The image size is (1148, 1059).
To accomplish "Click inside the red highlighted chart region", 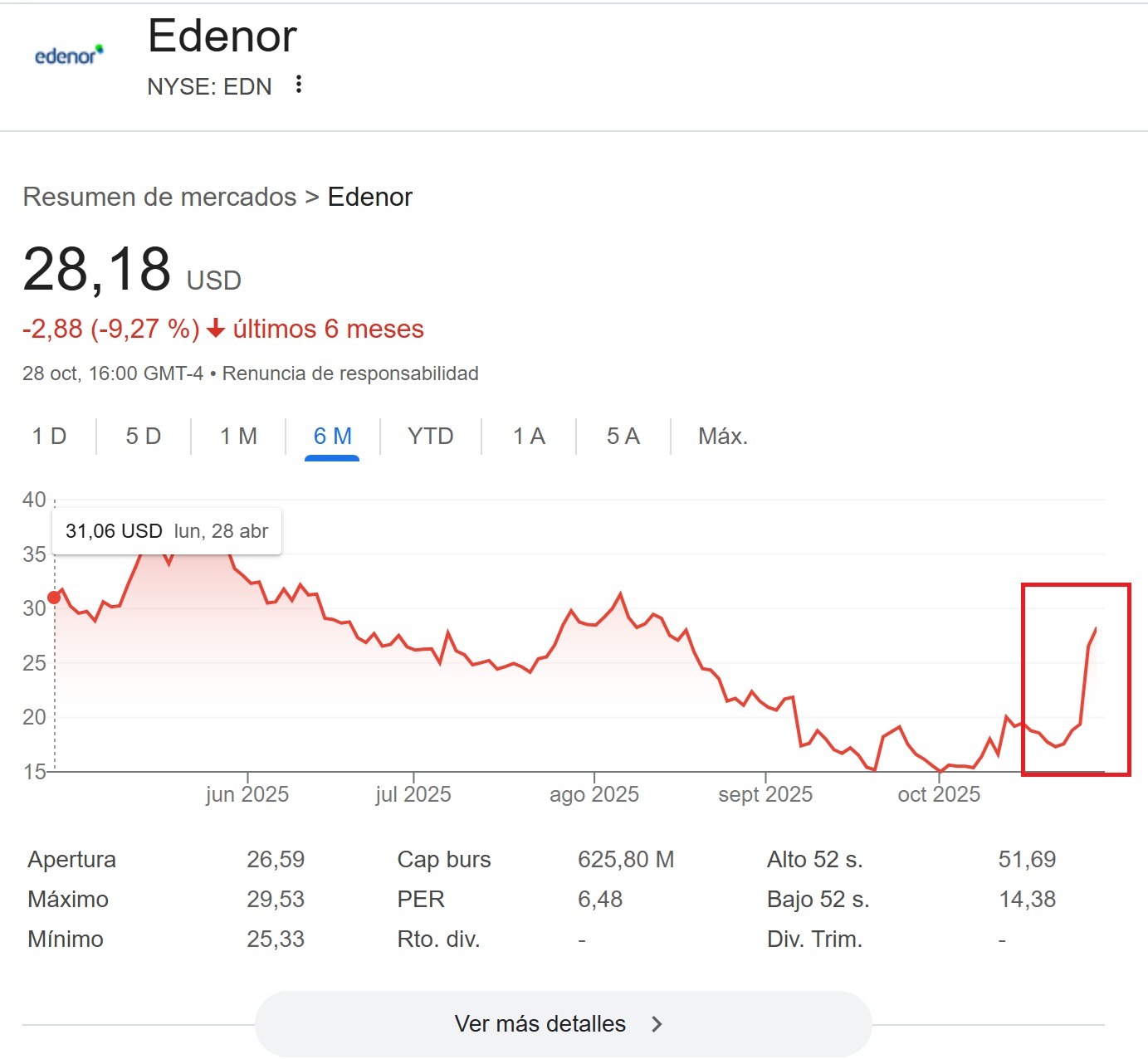I will 1075,681.
